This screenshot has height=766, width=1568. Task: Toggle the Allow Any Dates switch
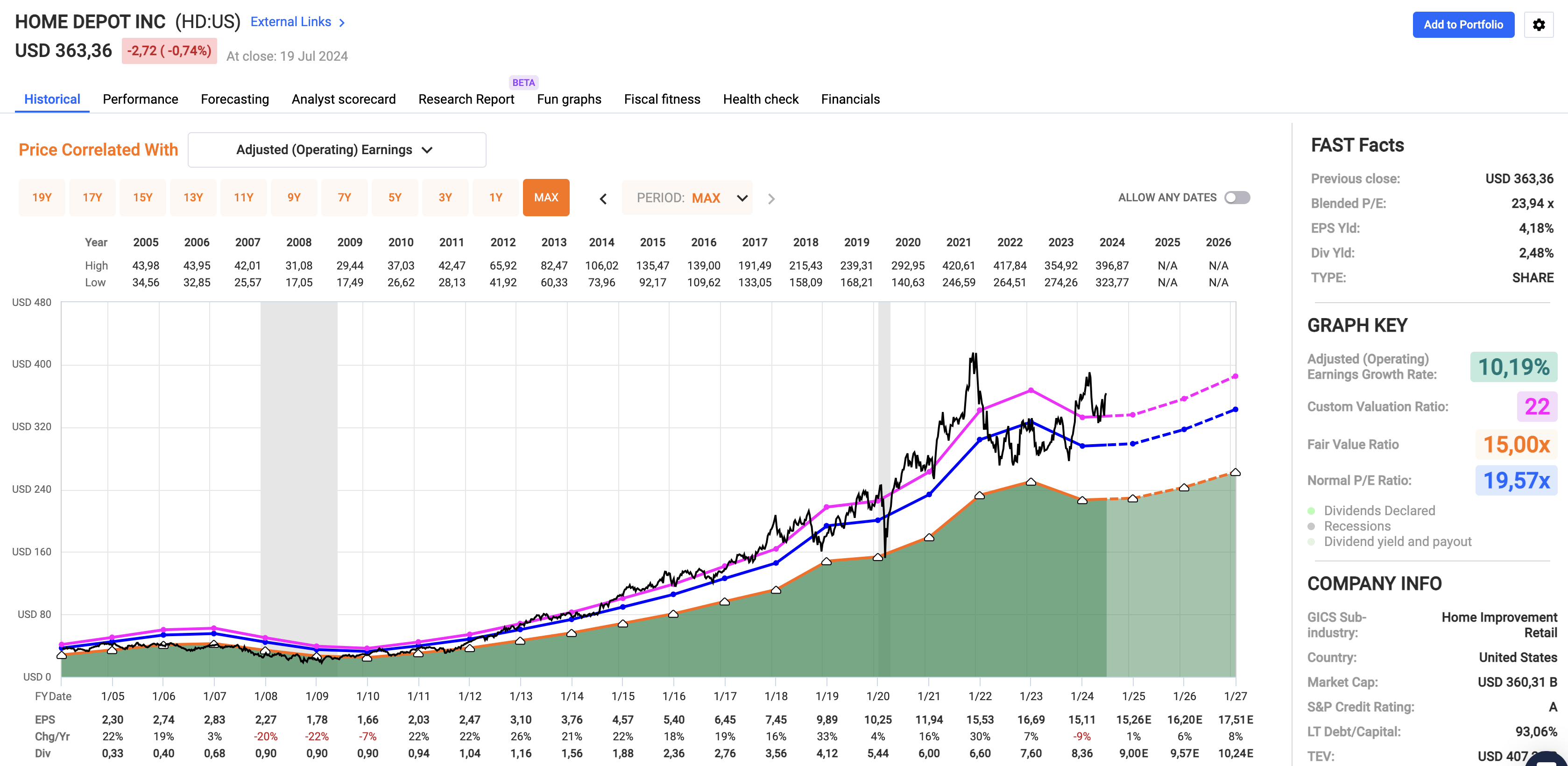tap(1237, 198)
